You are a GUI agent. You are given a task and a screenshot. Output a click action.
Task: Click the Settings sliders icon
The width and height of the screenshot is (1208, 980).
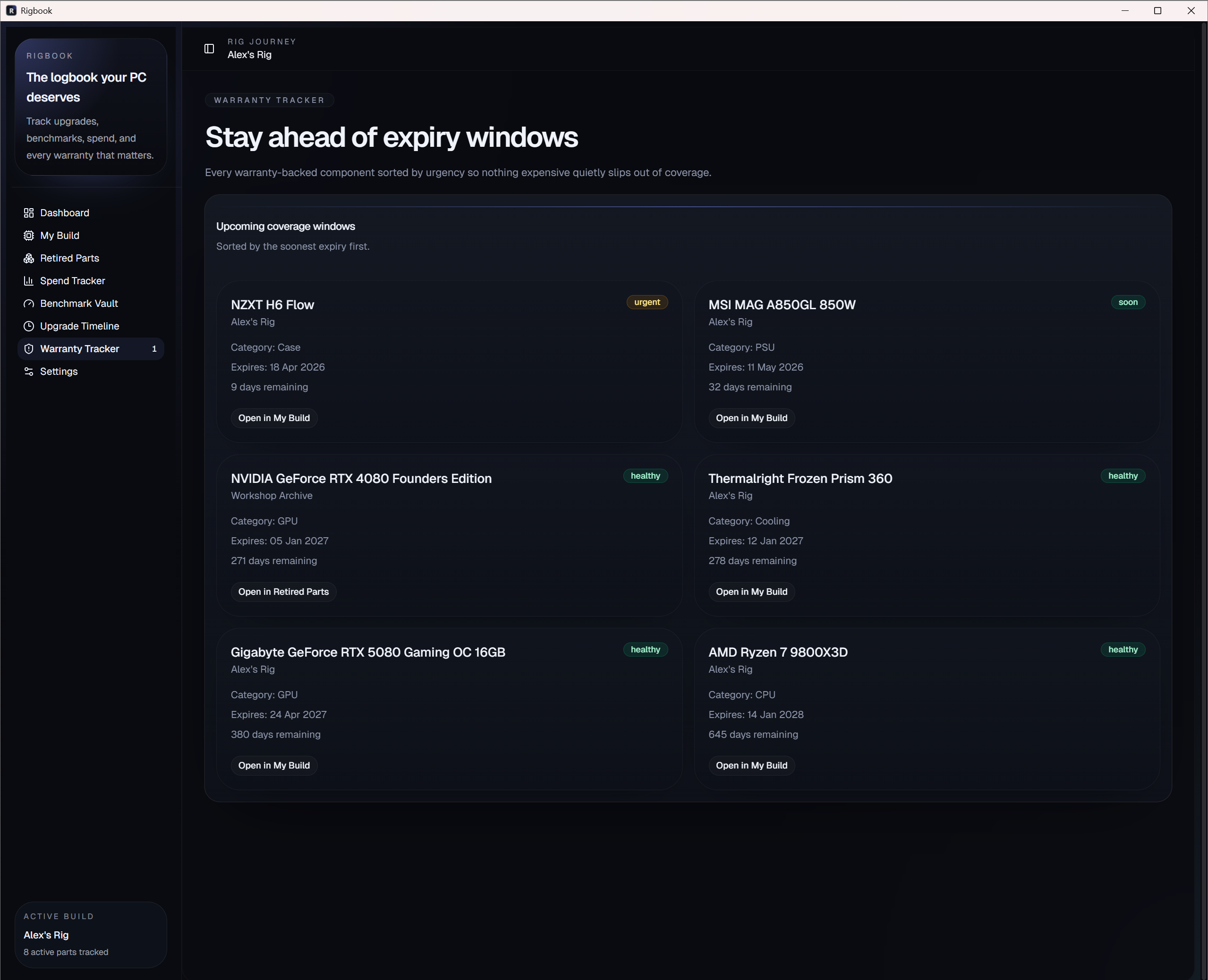(29, 372)
